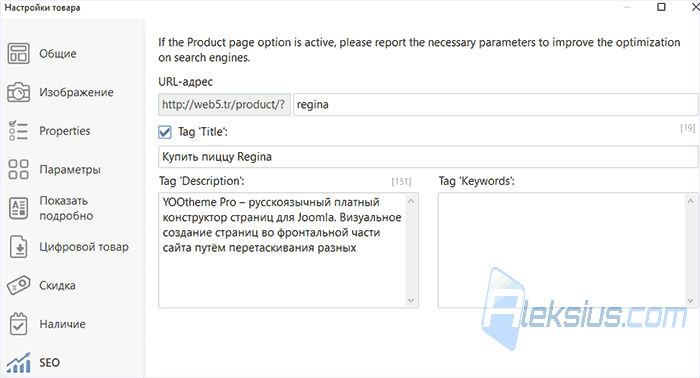
Task: Maximize the Настройки товара window
Action: click(661, 7)
